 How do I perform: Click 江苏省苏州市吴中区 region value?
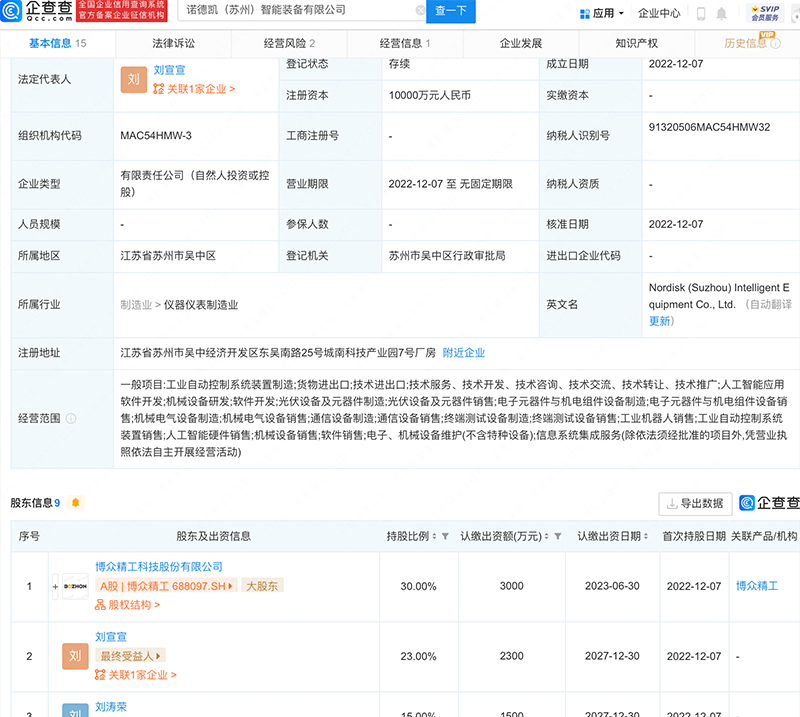(x=168, y=256)
